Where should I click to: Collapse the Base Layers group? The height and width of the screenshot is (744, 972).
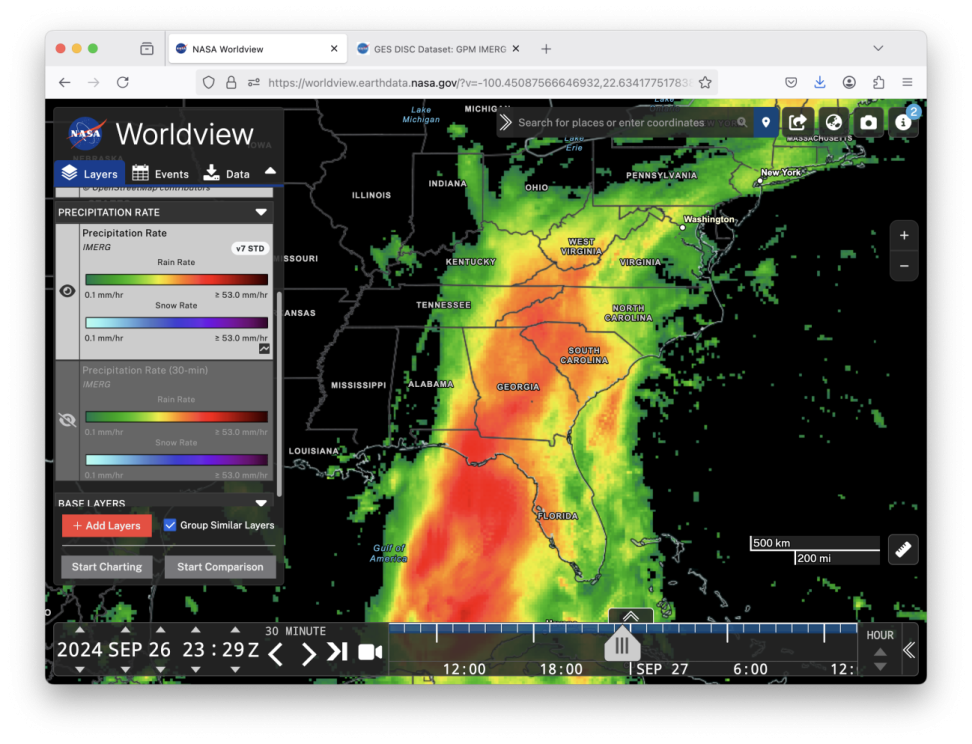pos(262,503)
